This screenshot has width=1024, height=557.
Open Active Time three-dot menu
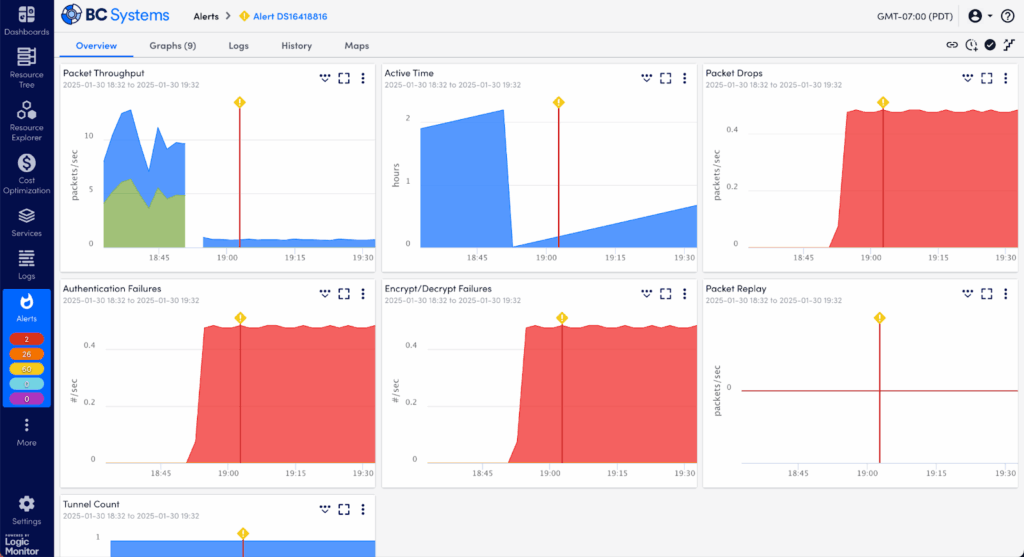click(684, 78)
